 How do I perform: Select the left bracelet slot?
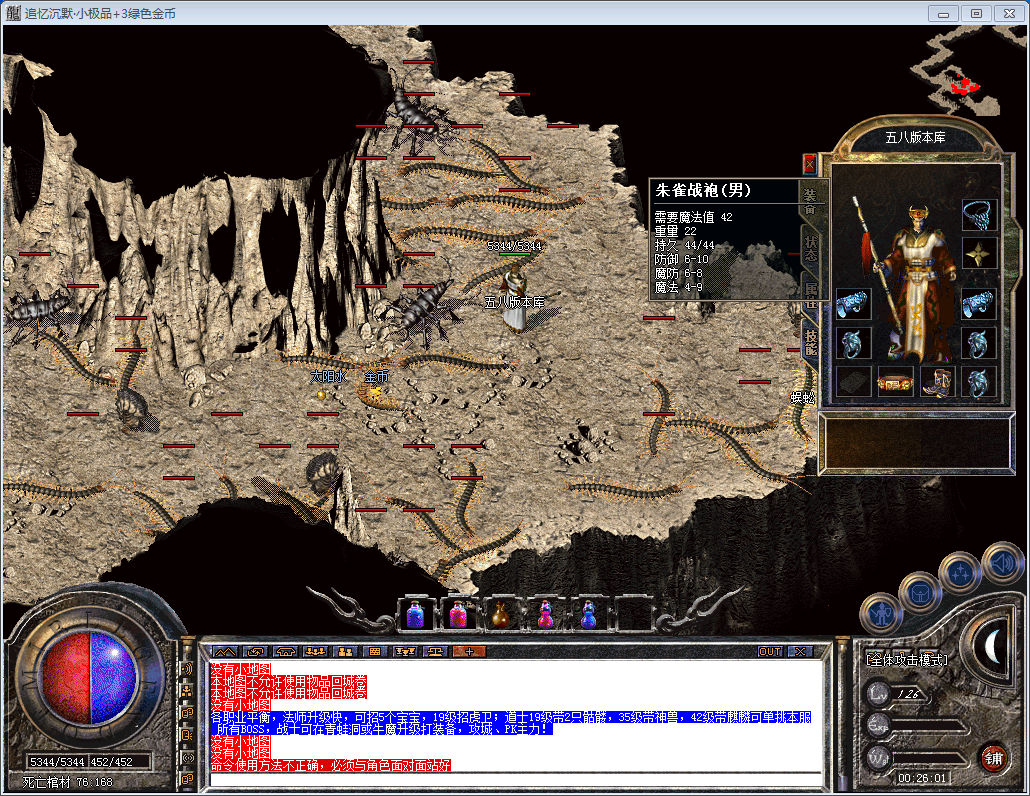853,304
